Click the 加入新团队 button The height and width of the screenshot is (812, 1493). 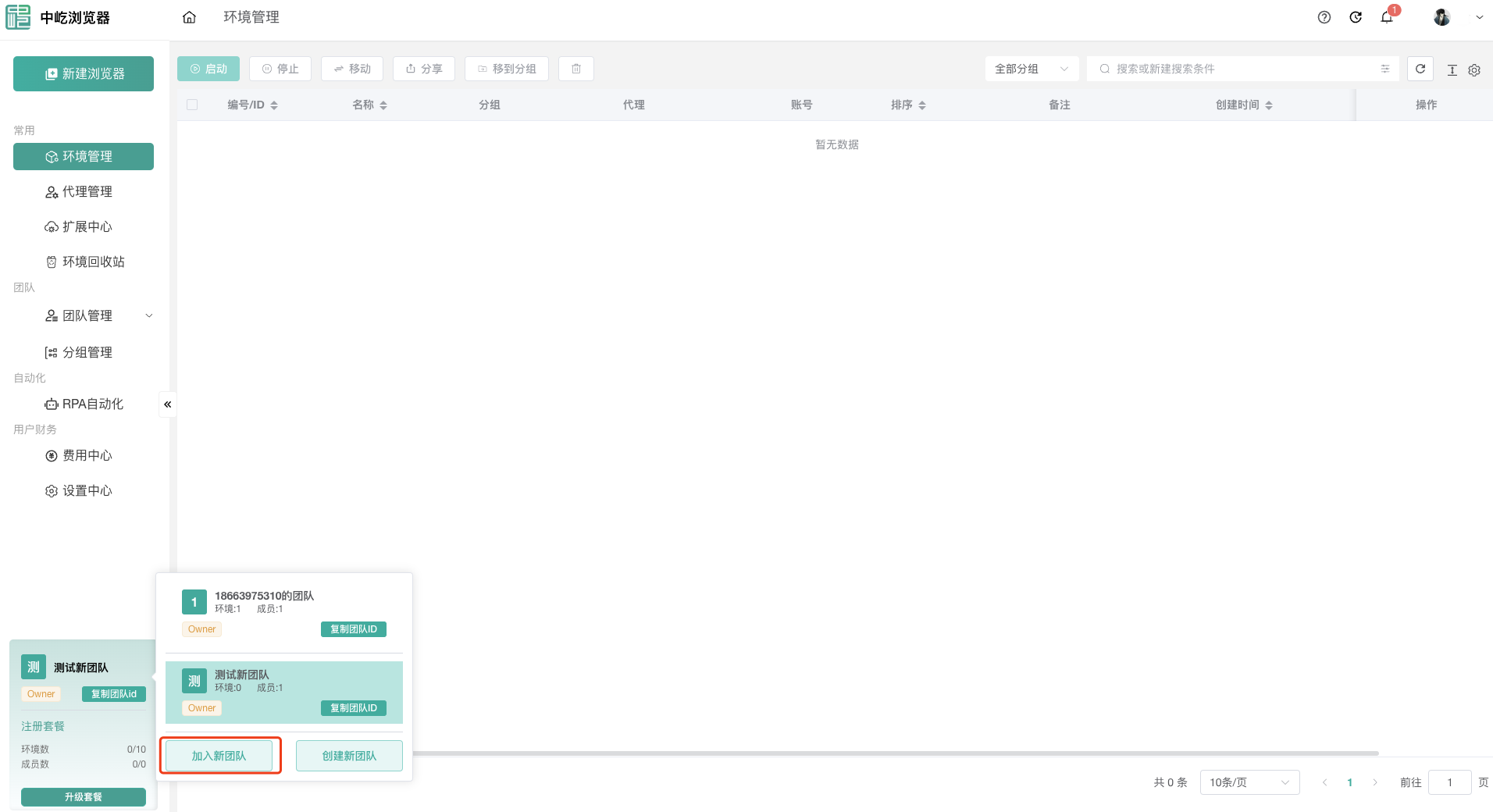[x=219, y=756]
